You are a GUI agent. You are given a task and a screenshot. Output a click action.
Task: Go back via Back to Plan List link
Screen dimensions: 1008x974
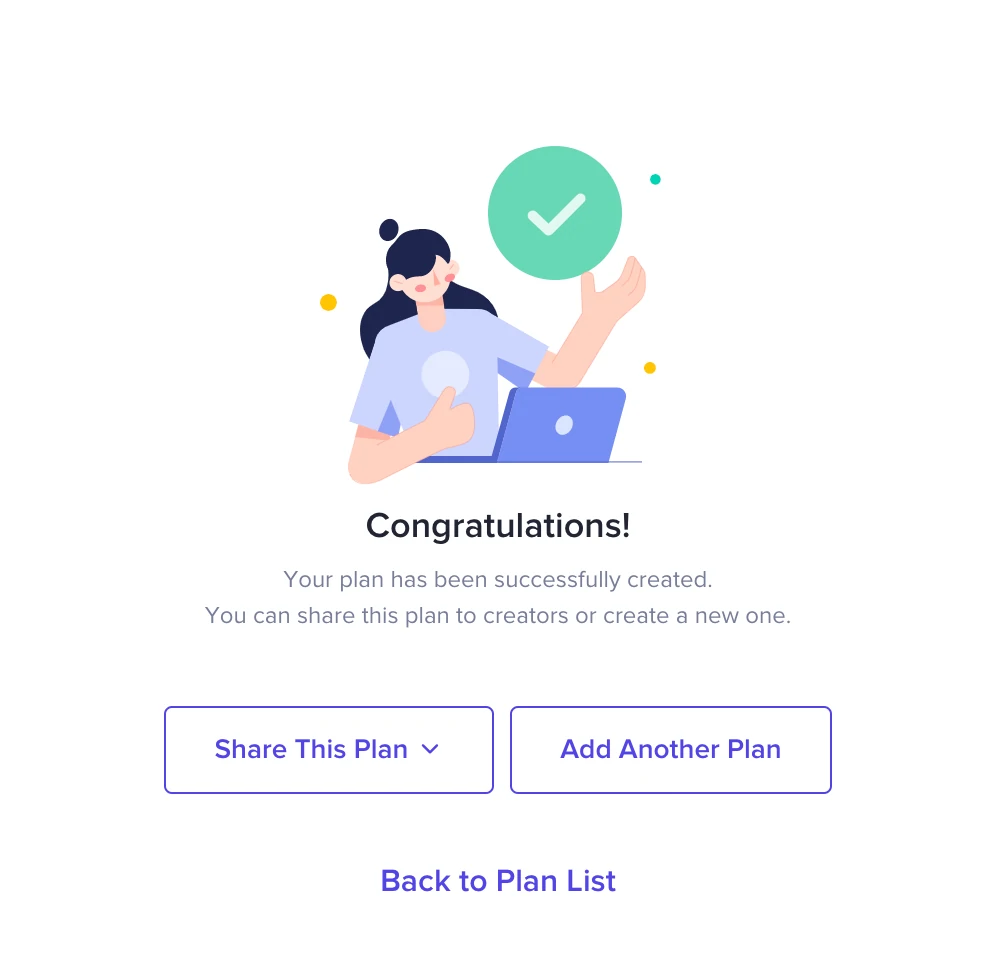(x=498, y=881)
